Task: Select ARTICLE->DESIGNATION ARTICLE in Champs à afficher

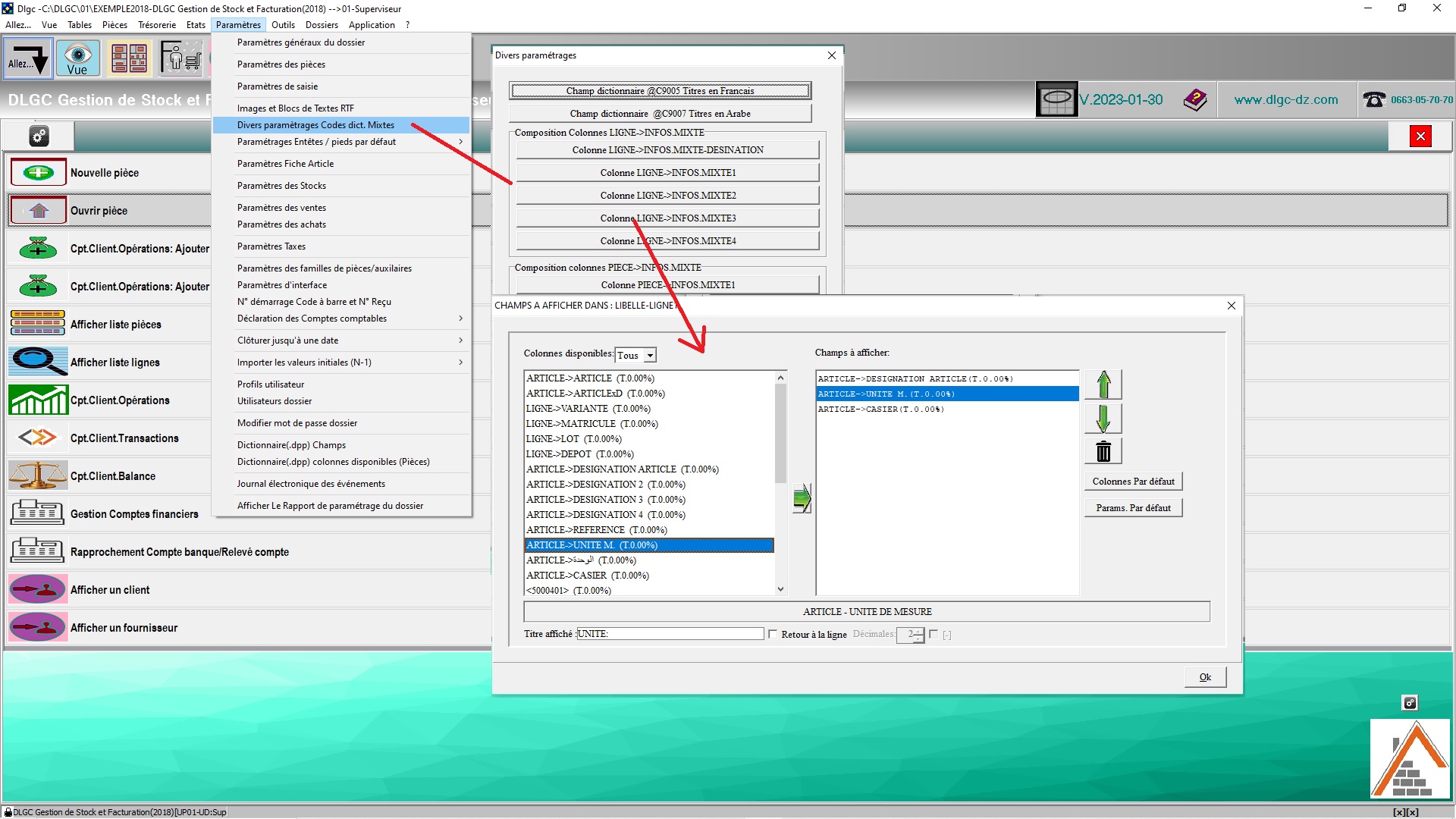Action: pyautogui.click(x=947, y=378)
